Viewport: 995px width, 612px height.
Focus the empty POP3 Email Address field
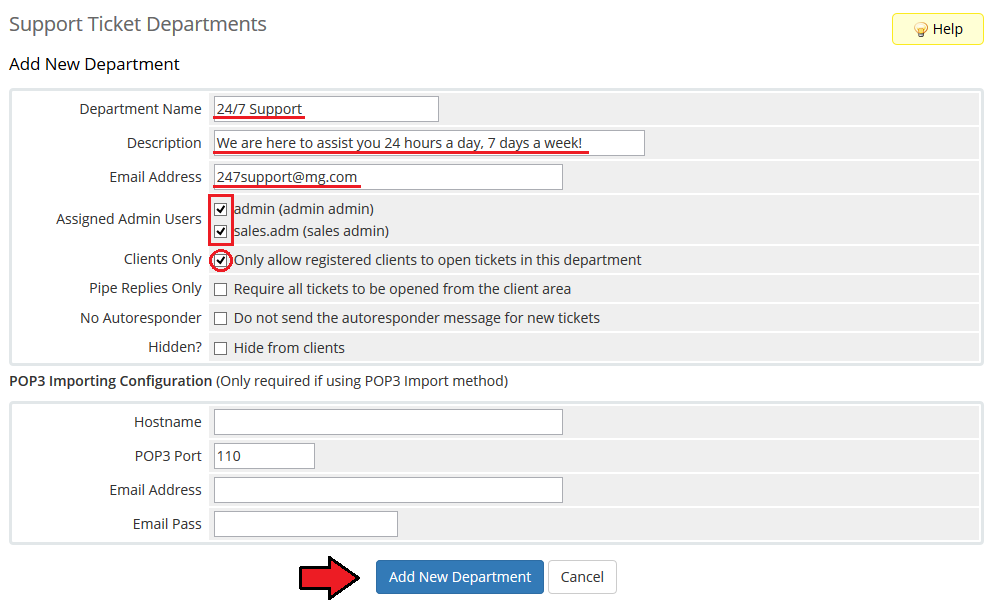(x=388, y=490)
